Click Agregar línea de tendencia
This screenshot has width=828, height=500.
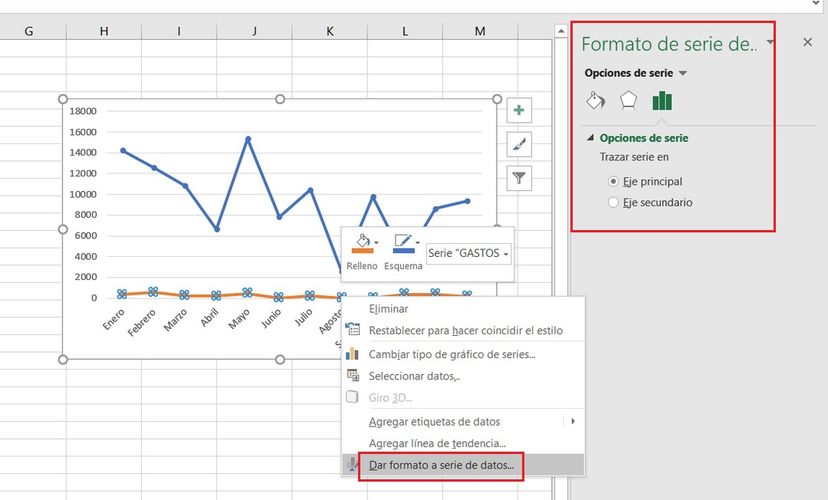coord(437,443)
